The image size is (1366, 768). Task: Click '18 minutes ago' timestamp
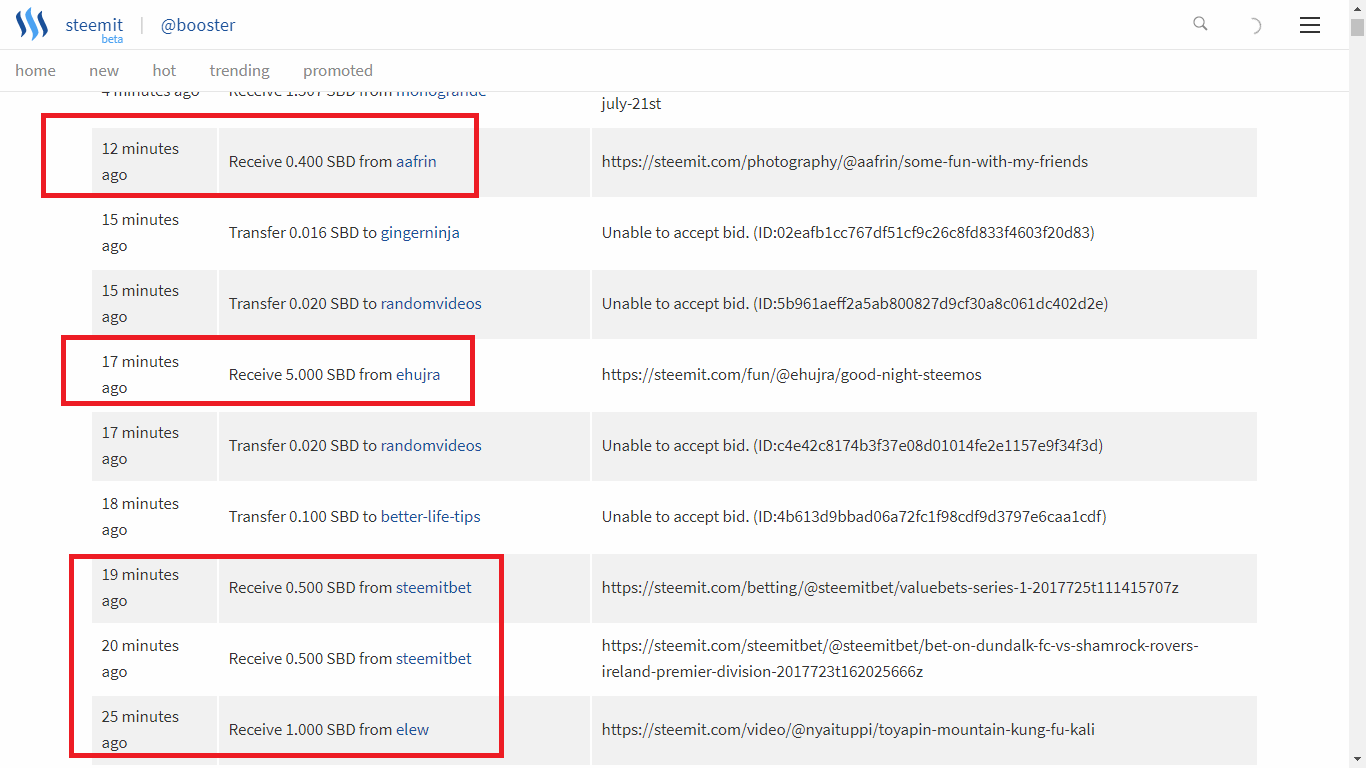pos(140,516)
